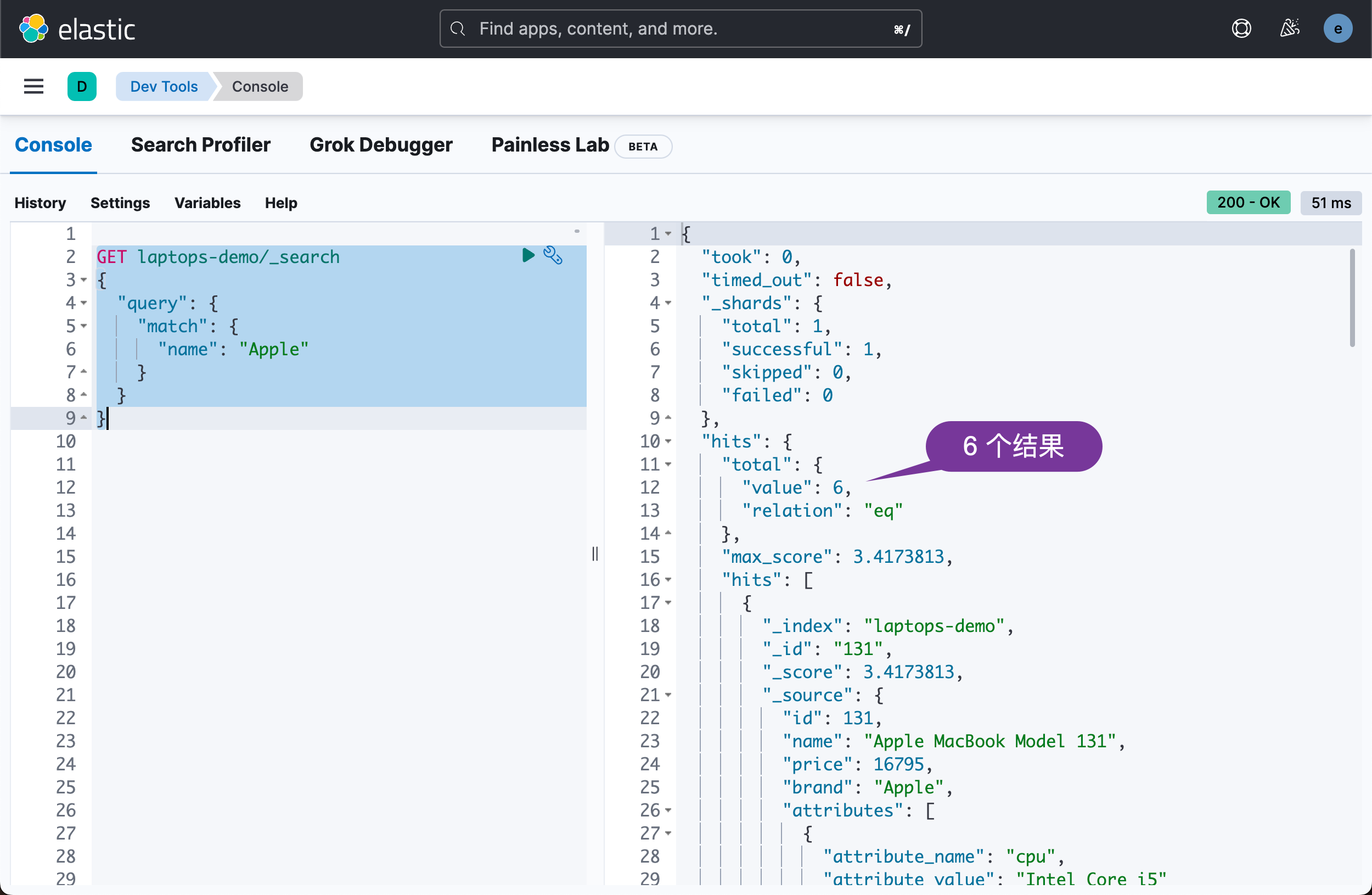Open the help lifebuoy menu
1372x895 pixels.
click(x=1241, y=29)
